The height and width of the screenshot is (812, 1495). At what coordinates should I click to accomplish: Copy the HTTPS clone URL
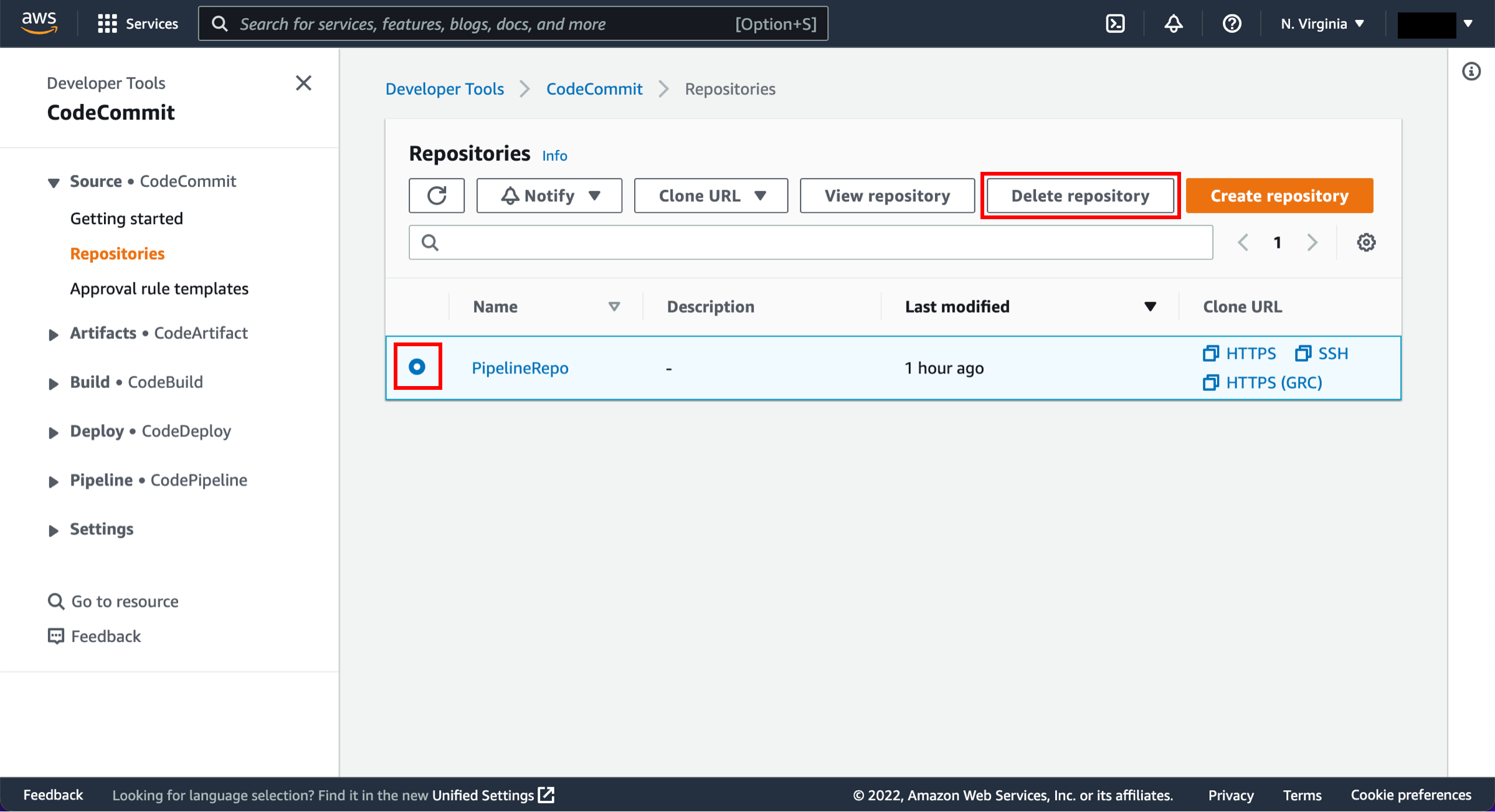[x=1240, y=353]
